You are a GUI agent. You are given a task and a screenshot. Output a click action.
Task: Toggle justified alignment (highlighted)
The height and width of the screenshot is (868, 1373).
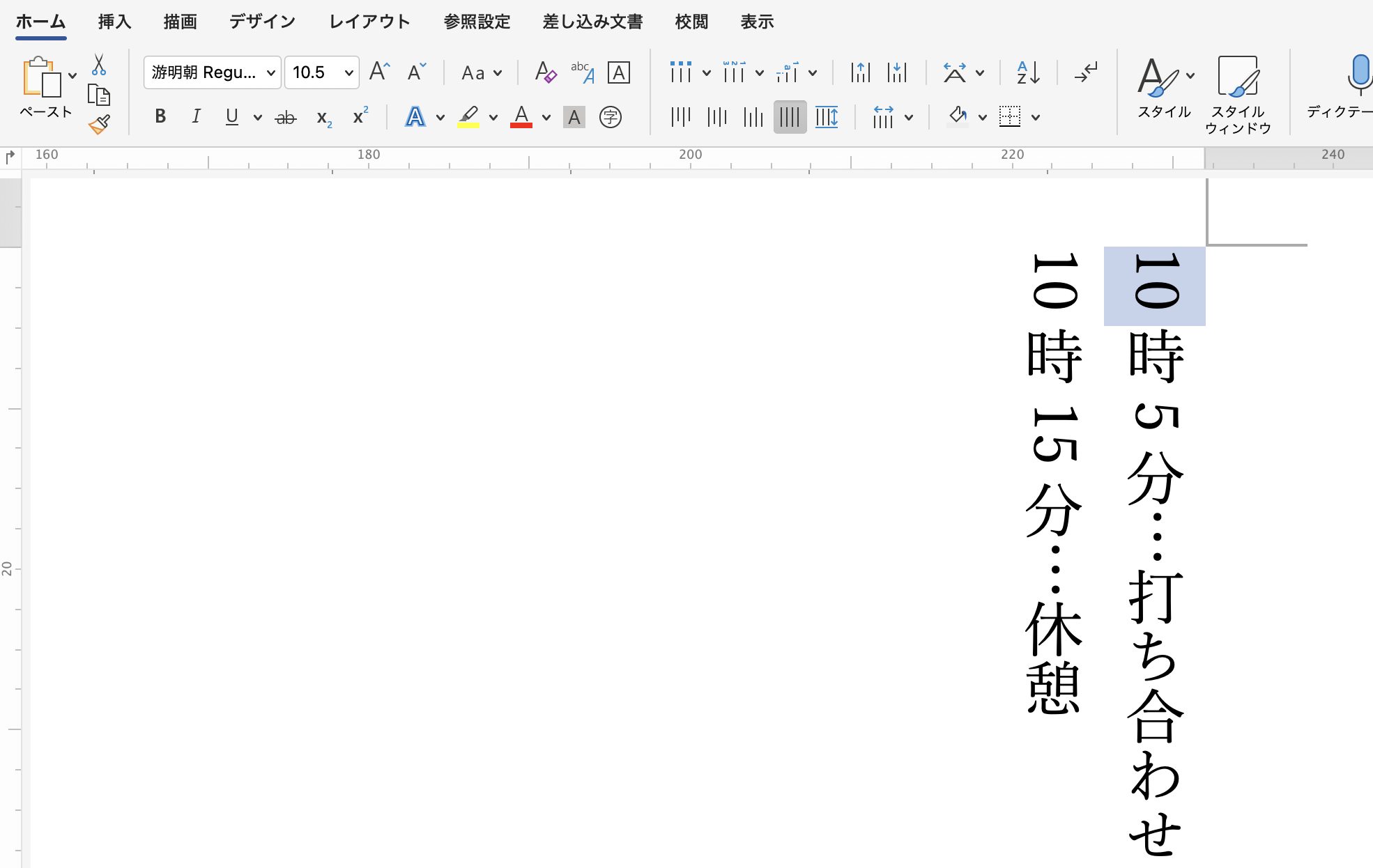(790, 116)
